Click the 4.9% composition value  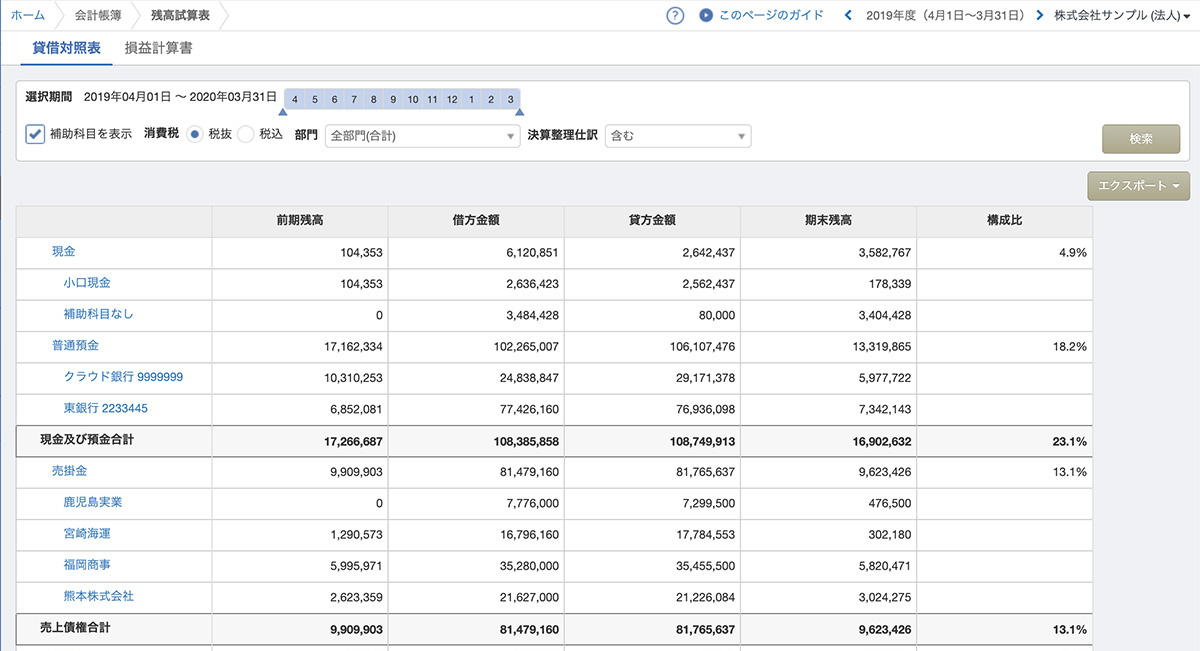(1072, 253)
